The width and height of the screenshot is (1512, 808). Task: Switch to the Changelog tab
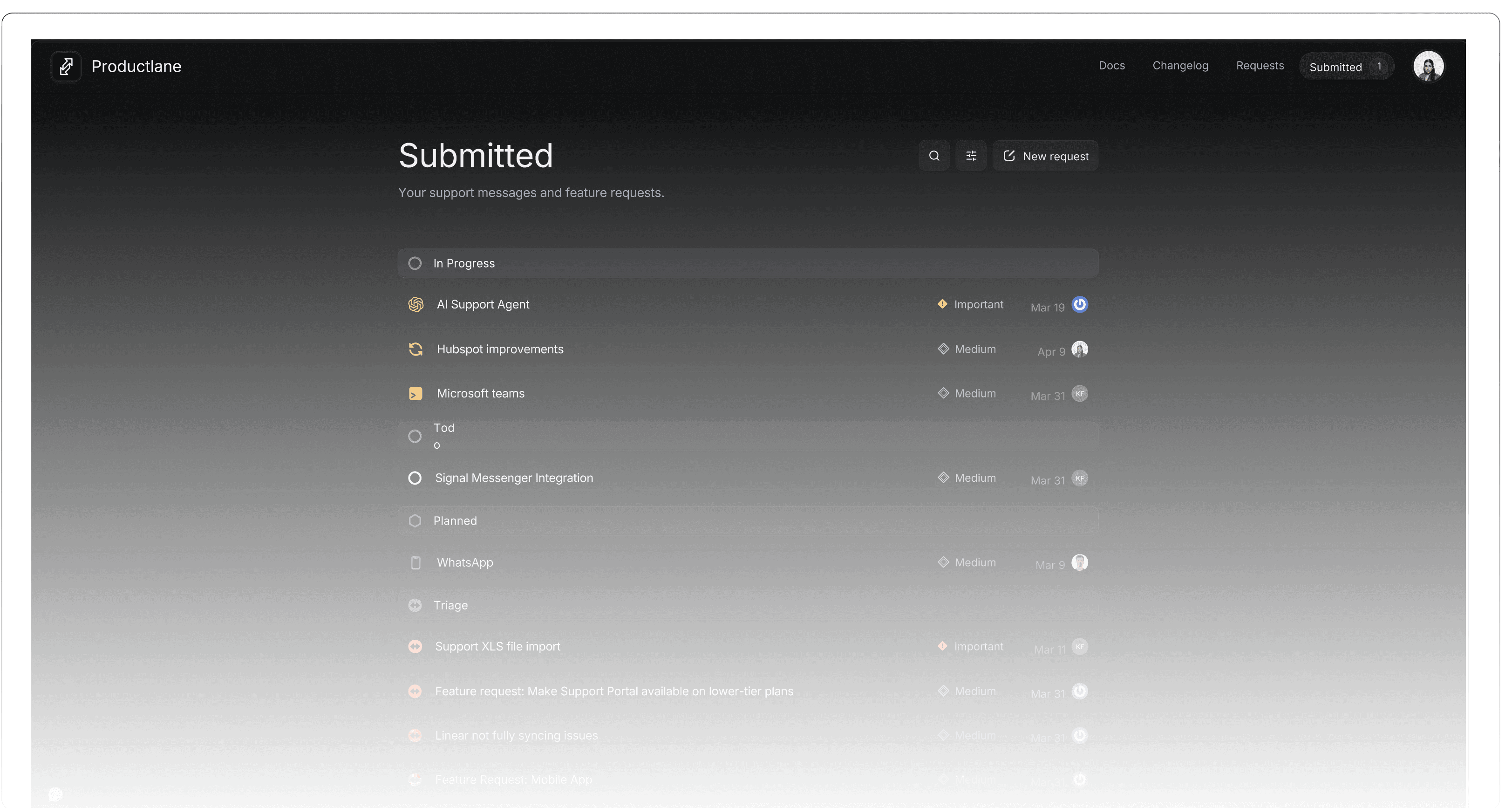pyautogui.click(x=1180, y=66)
